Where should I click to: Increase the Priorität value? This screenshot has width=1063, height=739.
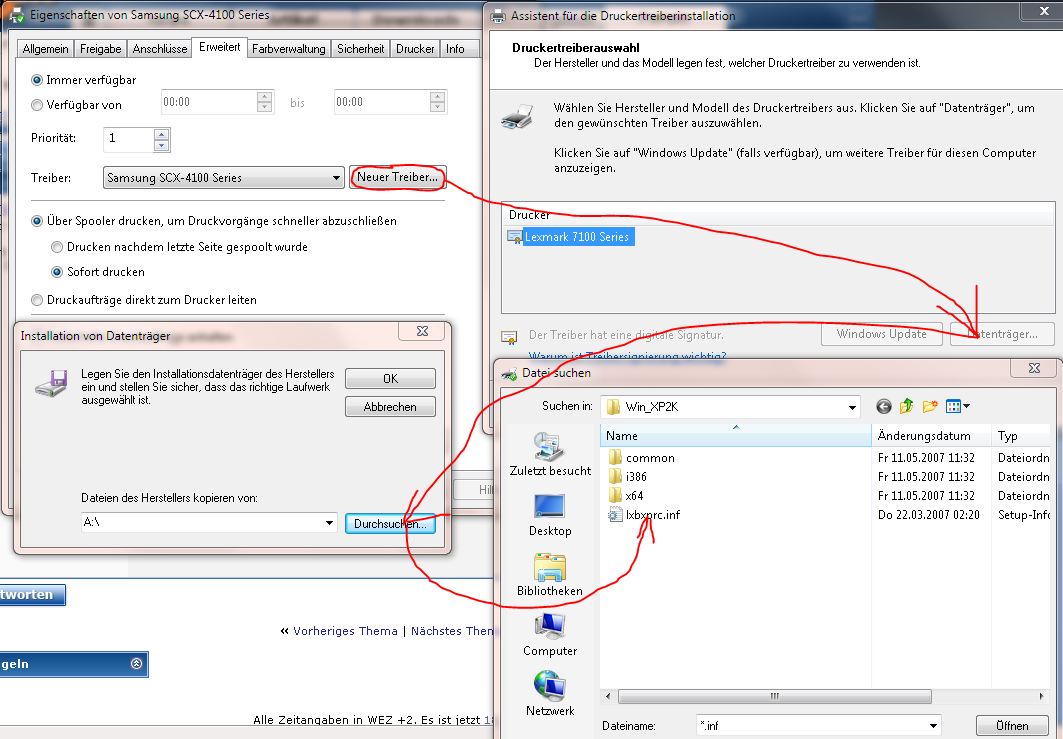click(x=161, y=134)
